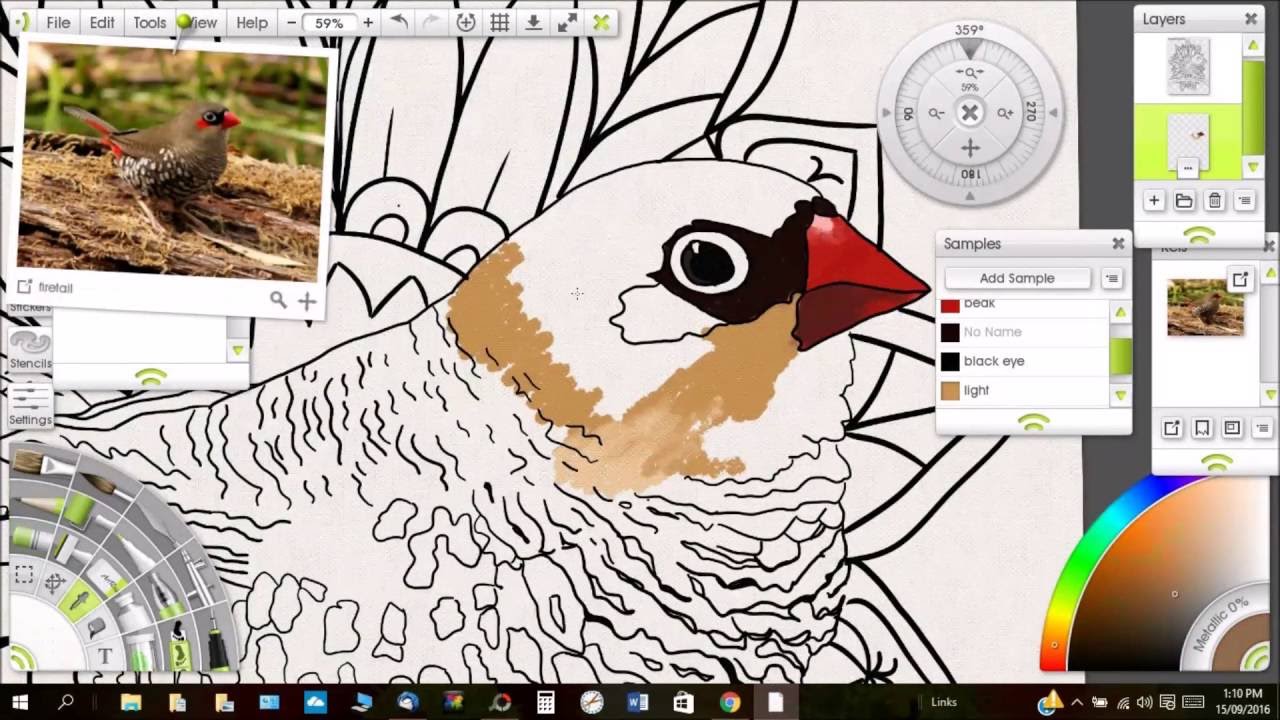Open the Edit menu
The height and width of the screenshot is (720, 1280).
102,22
